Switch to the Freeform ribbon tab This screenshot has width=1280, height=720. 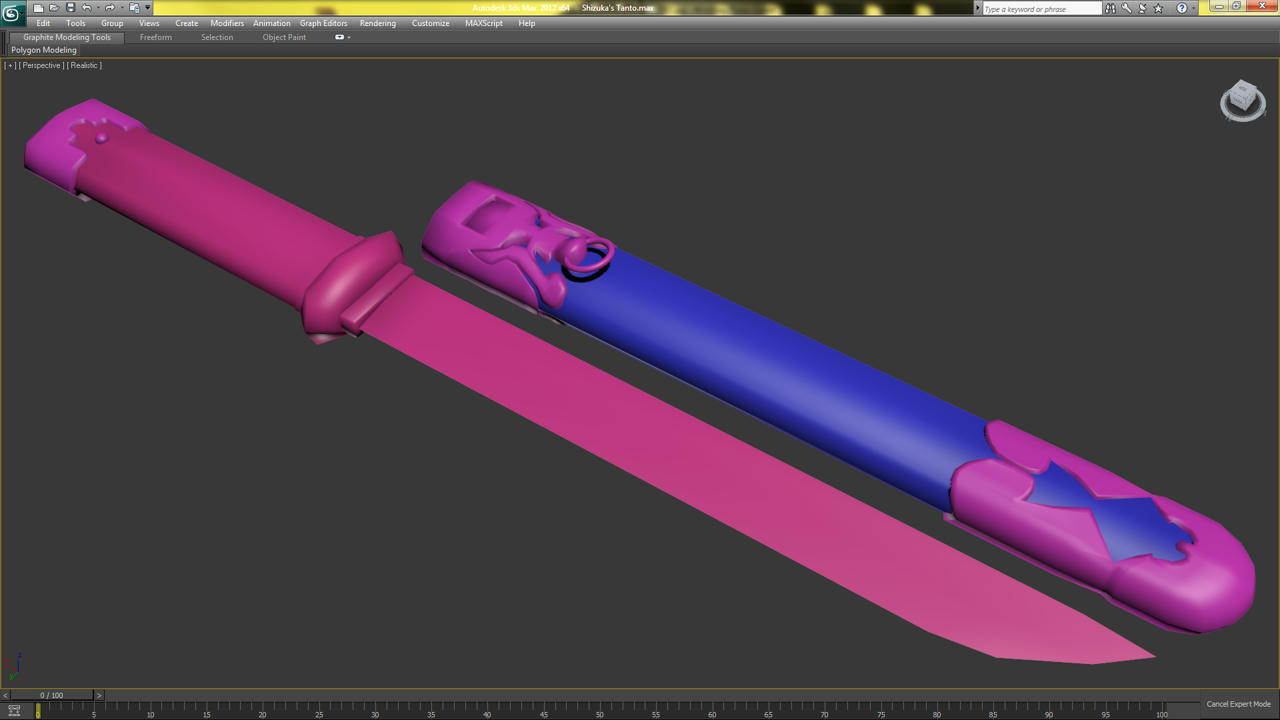pyautogui.click(x=156, y=37)
